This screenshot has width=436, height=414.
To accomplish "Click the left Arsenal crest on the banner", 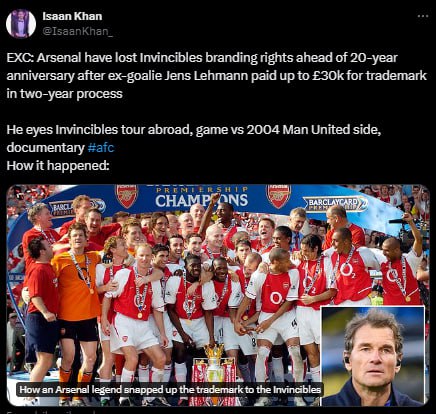I will tap(127, 196).
